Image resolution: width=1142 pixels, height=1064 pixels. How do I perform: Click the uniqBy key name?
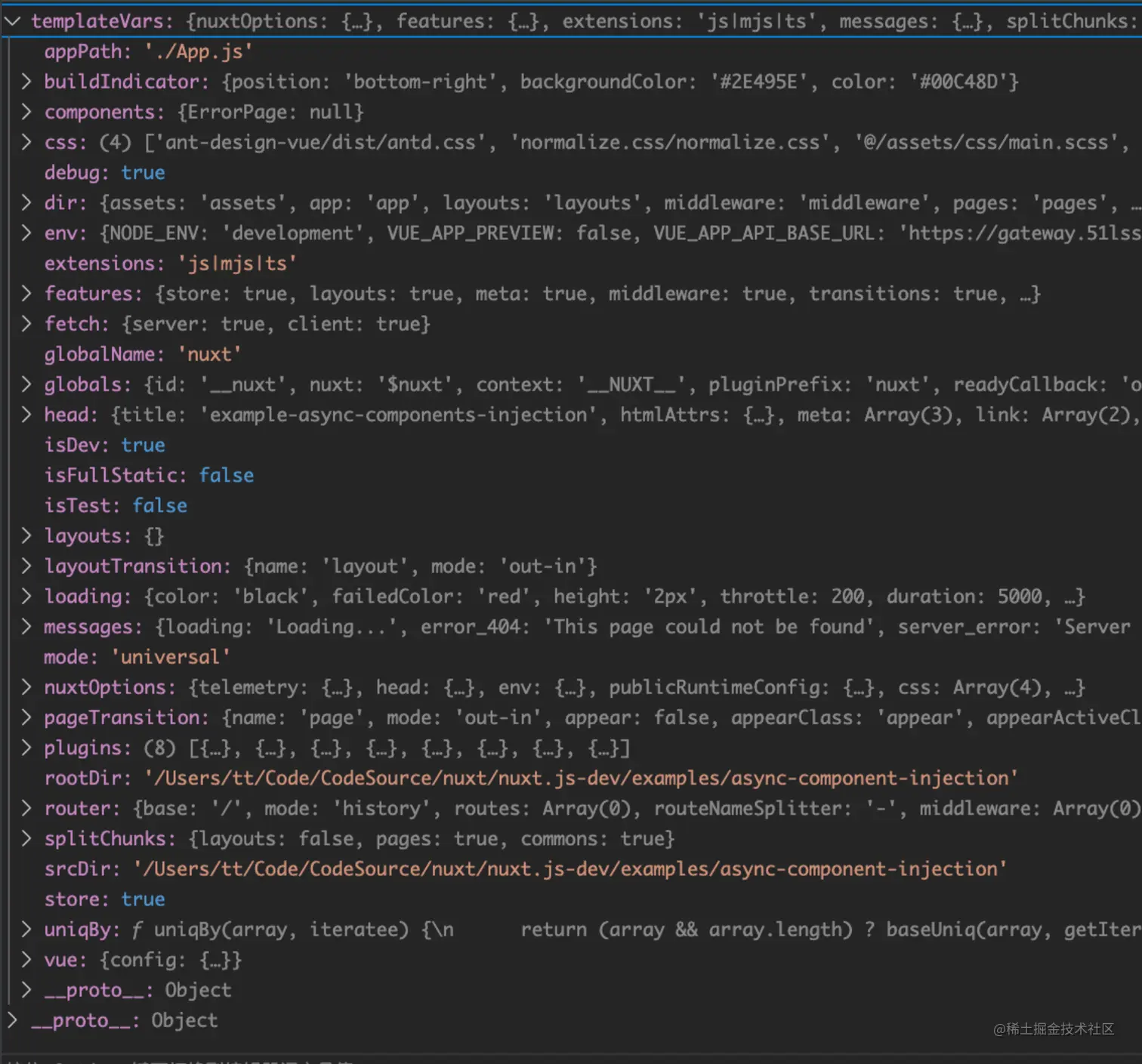pos(77,930)
